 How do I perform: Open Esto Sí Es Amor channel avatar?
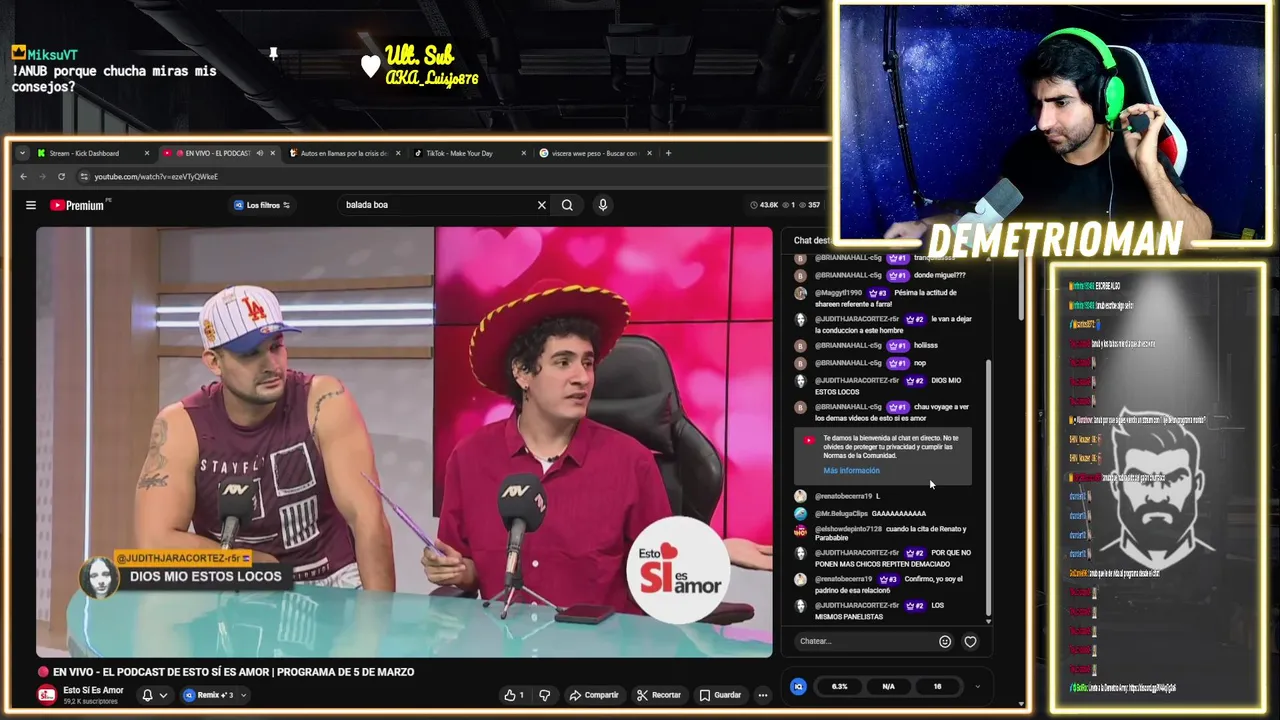[x=46, y=695]
